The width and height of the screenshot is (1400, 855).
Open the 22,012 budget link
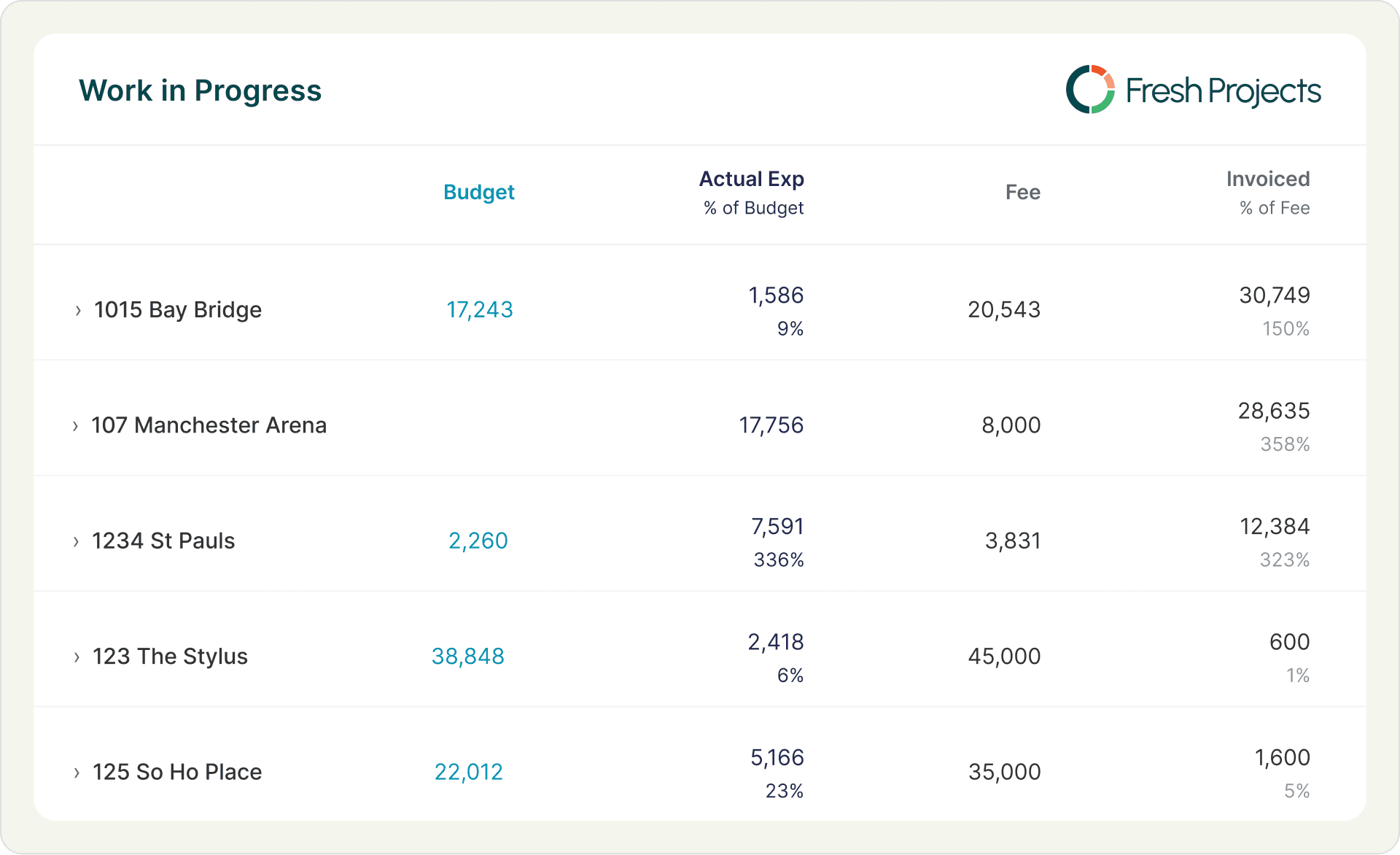468,772
